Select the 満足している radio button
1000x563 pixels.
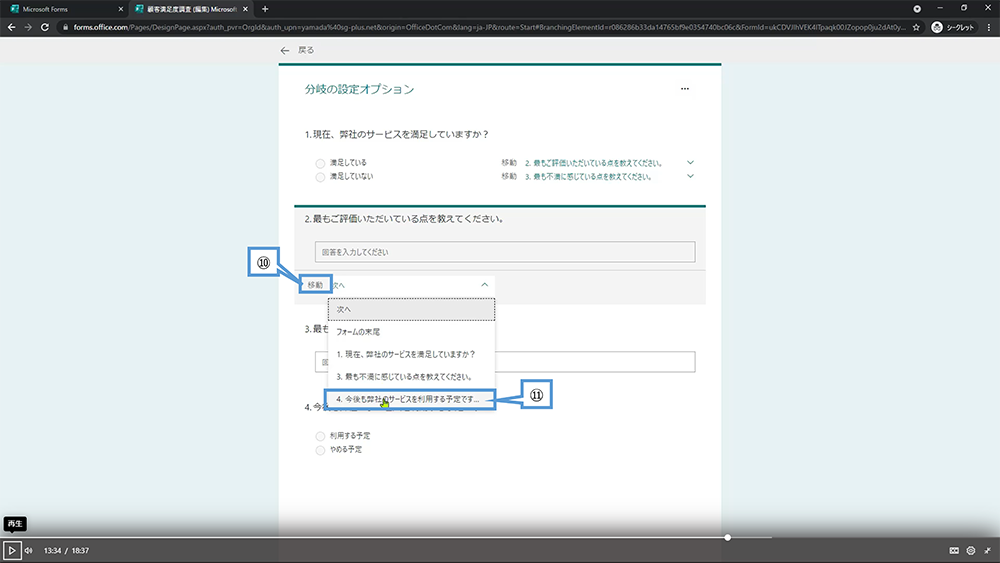tap(320, 163)
